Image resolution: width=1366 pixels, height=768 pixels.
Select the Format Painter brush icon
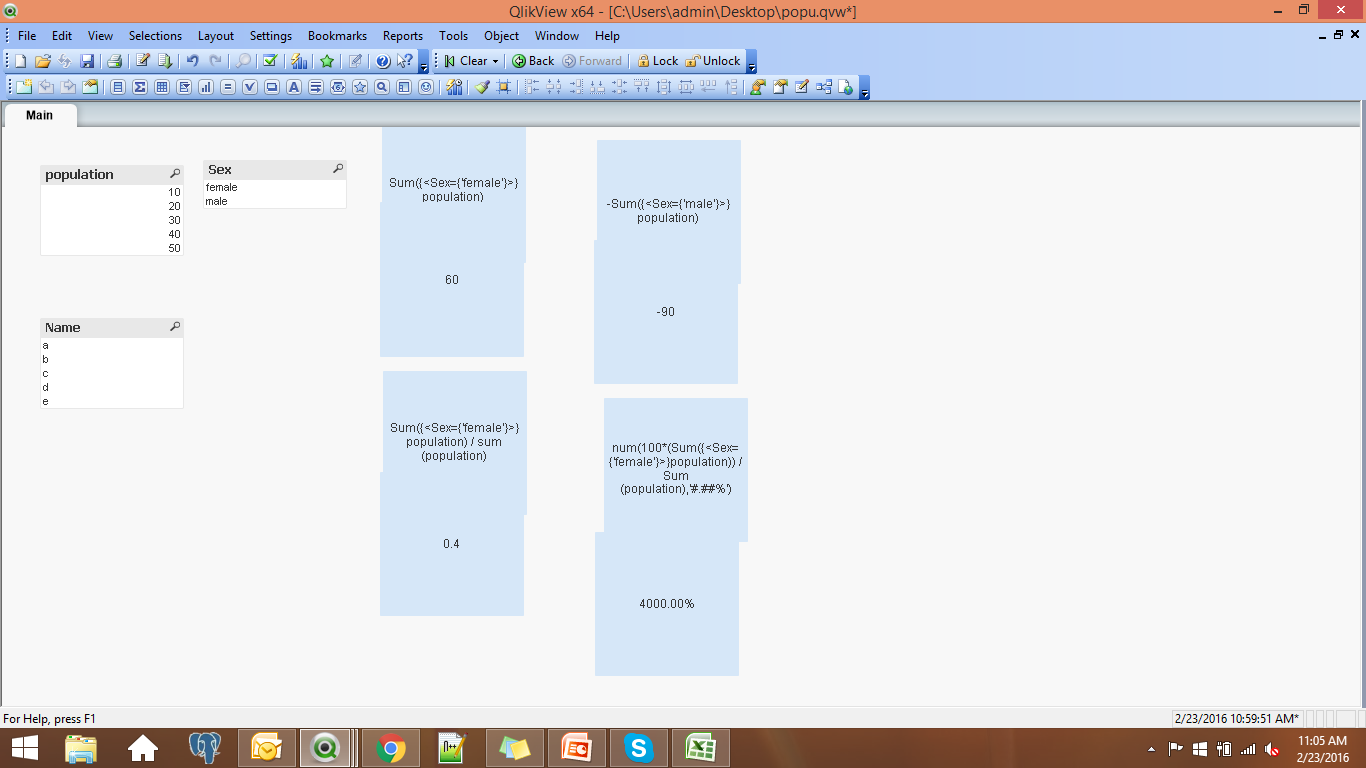482,87
